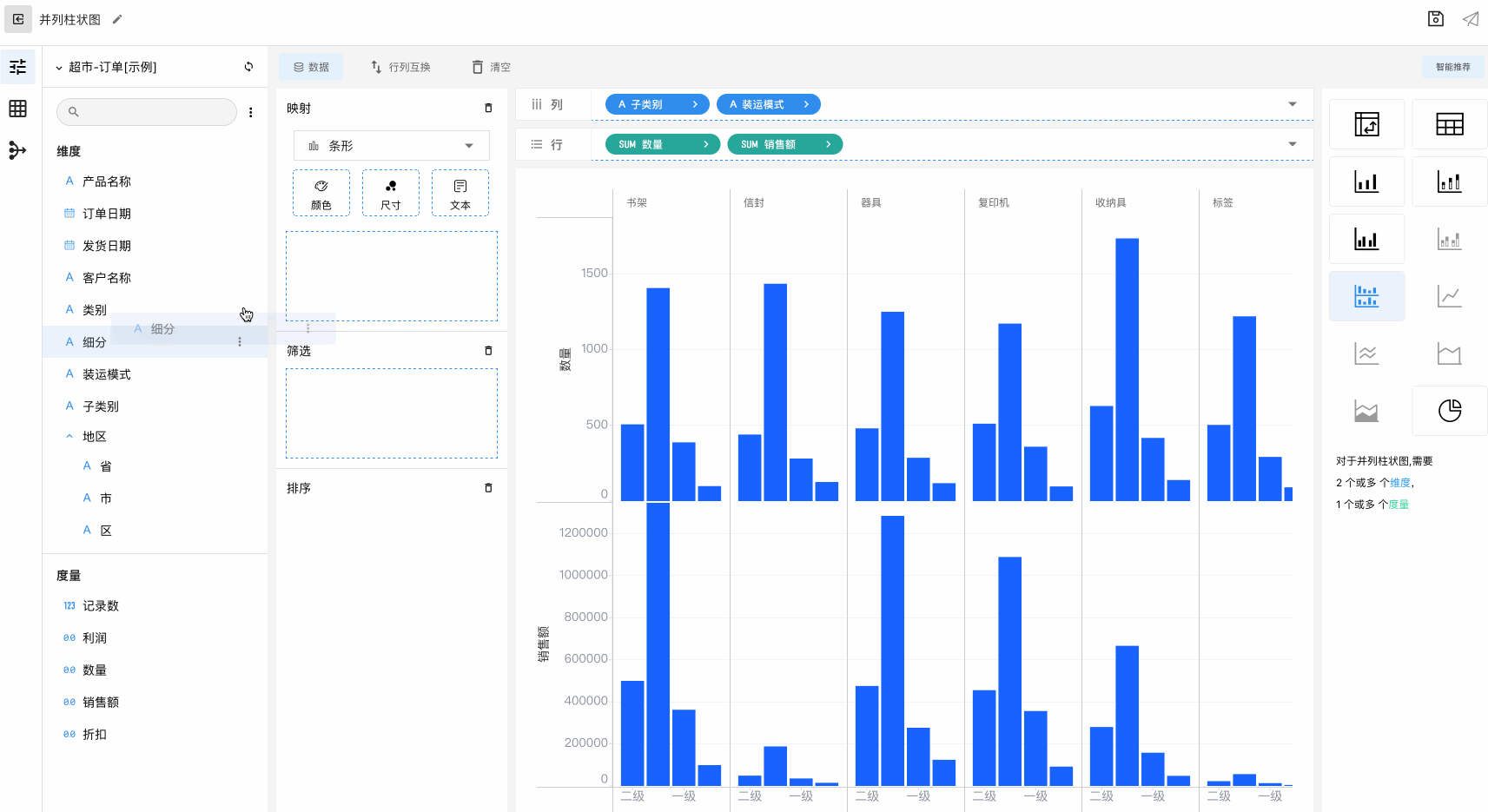Screen dimensions: 1488x812
Task: Save the chart with the save icon
Action: pos(1436,19)
